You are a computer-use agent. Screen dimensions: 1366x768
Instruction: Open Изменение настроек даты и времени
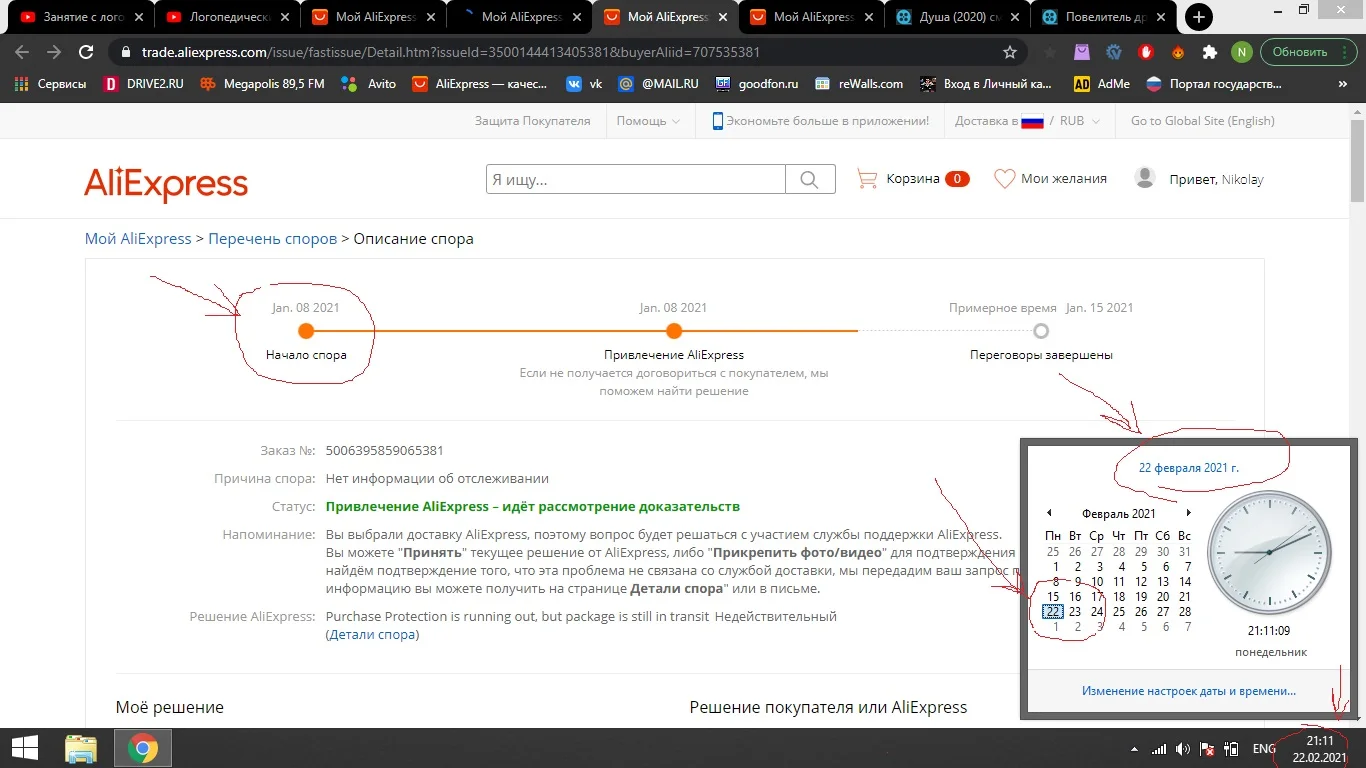coord(1189,691)
